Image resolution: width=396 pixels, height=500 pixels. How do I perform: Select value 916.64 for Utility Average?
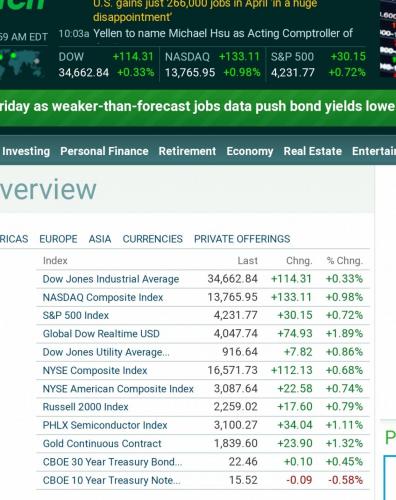click(240, 352)
